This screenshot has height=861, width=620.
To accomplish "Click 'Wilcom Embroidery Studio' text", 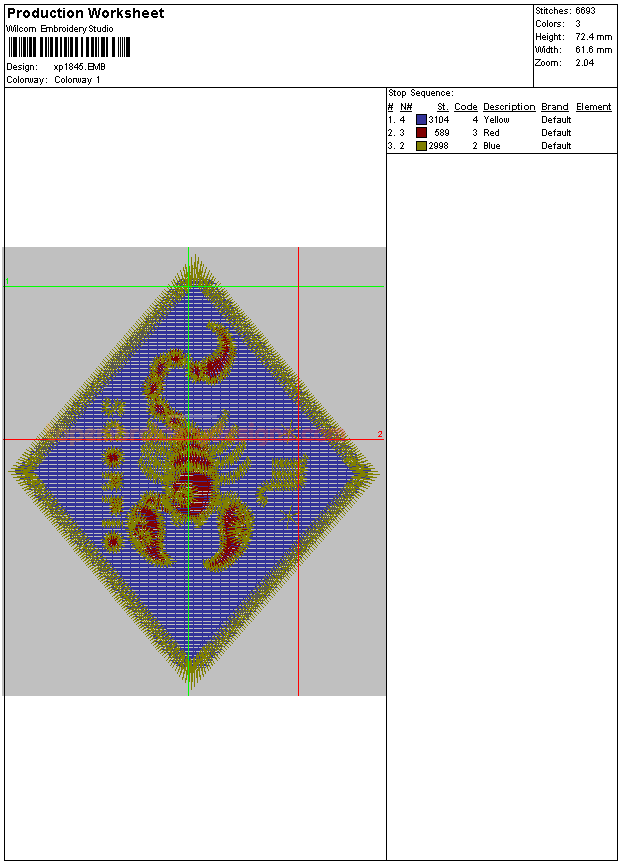I will (59, 29).
